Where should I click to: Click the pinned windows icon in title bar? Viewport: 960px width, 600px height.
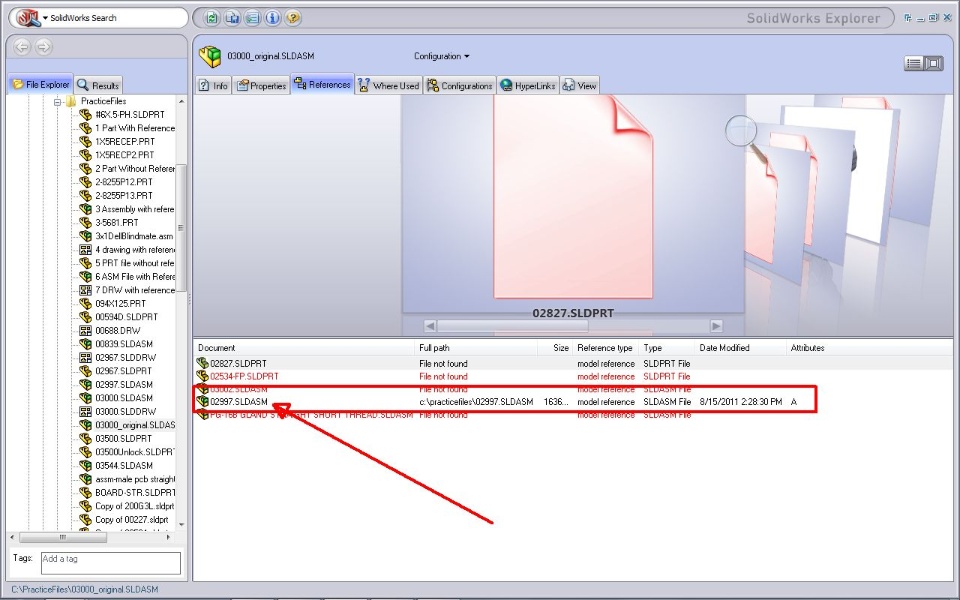pos(908,18)
